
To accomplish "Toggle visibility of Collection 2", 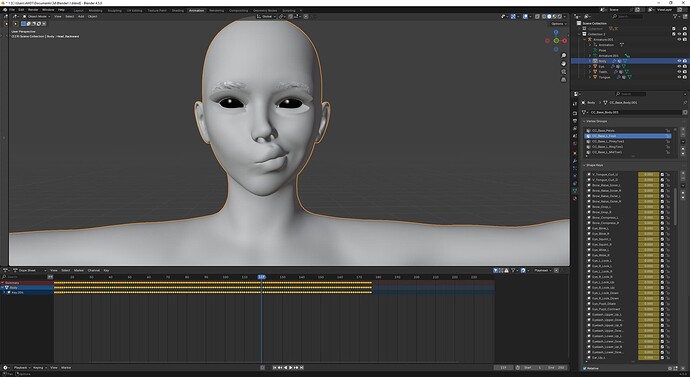I will 679,34.
